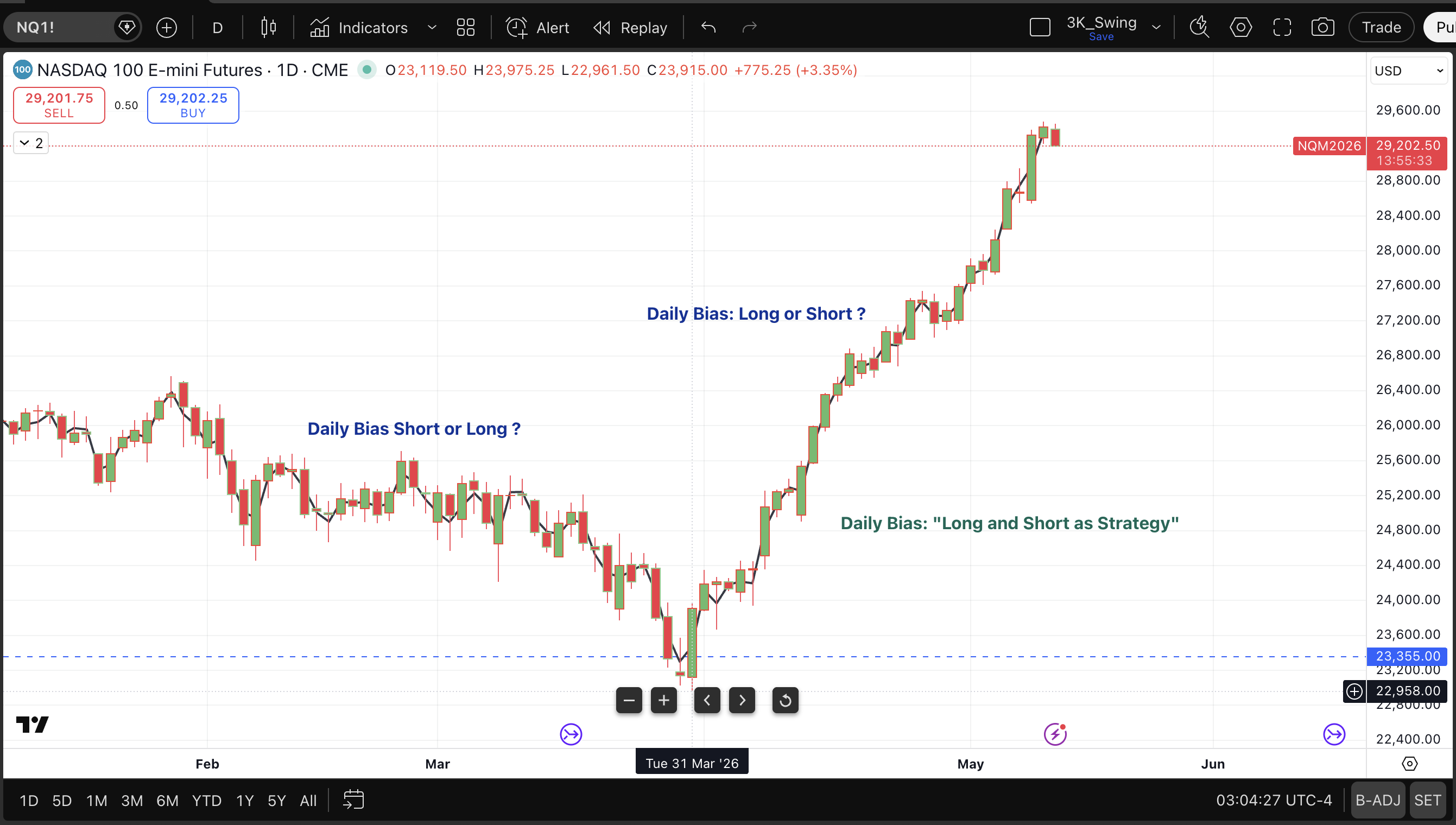Select the 3M date range

131,801
